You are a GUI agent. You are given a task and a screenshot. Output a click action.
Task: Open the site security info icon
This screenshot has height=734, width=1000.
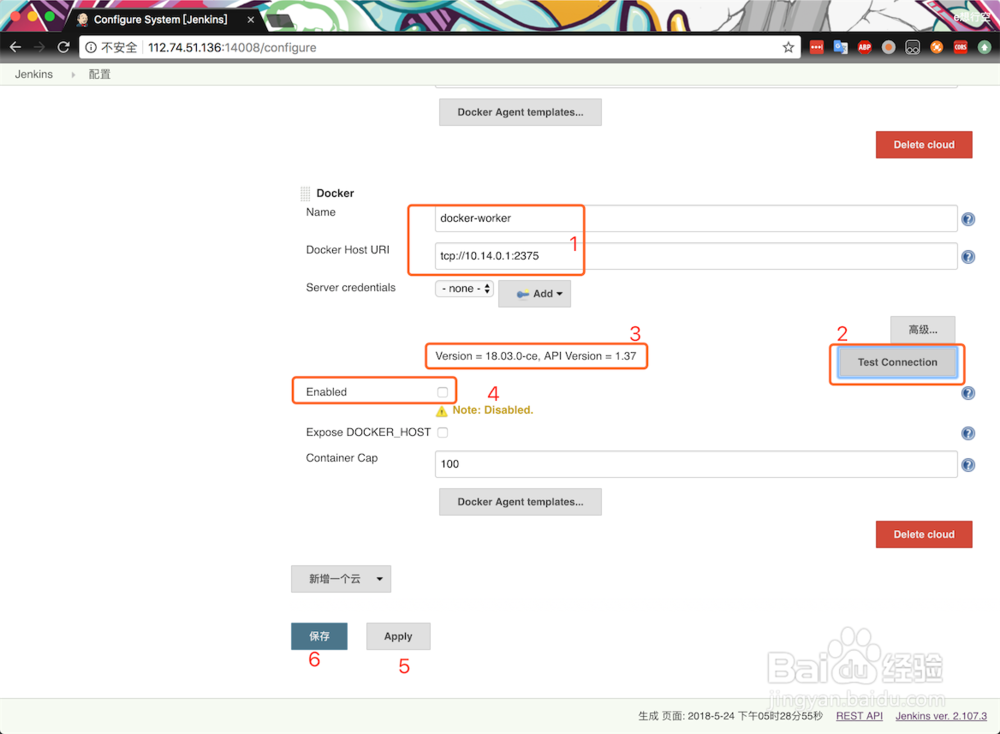click(91, 47)
